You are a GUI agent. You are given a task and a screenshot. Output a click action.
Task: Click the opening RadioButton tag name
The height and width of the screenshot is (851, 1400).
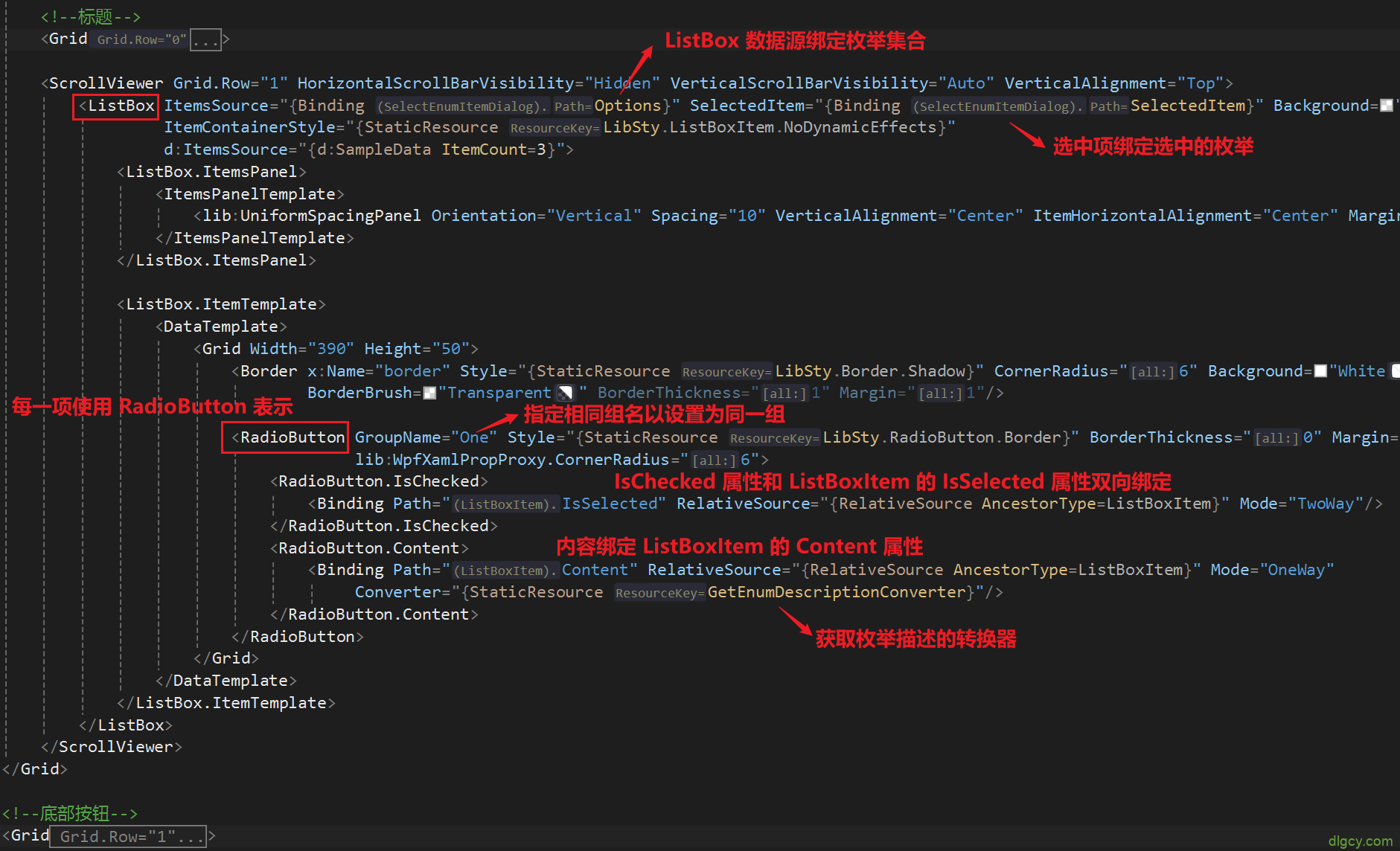click(293, 437)
